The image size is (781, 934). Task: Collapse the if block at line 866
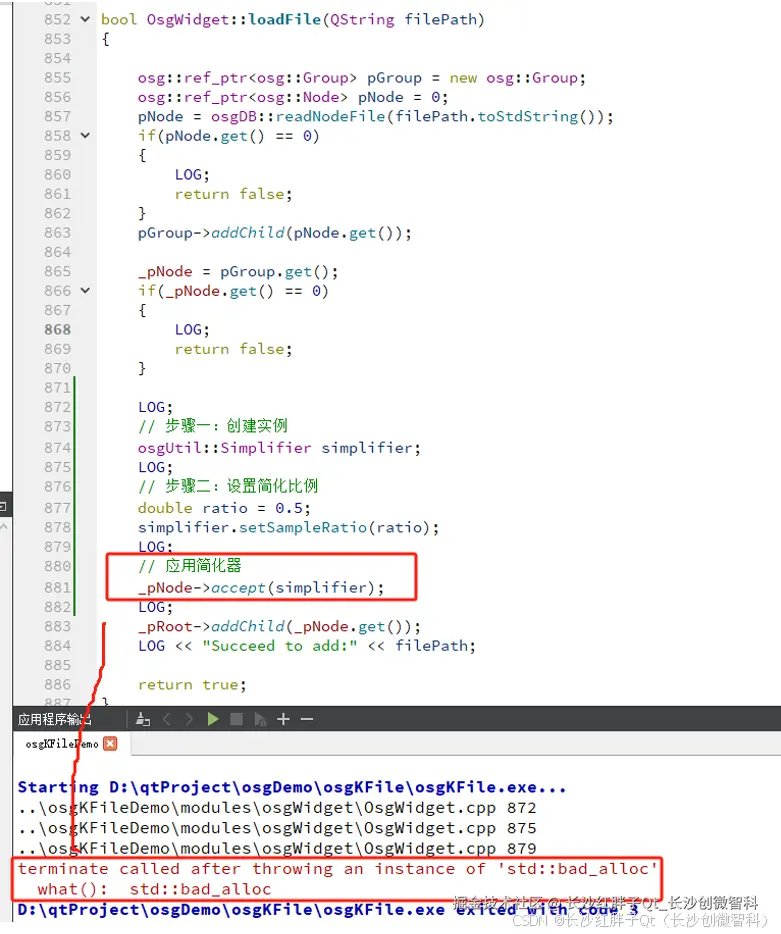tap(85, 291)
